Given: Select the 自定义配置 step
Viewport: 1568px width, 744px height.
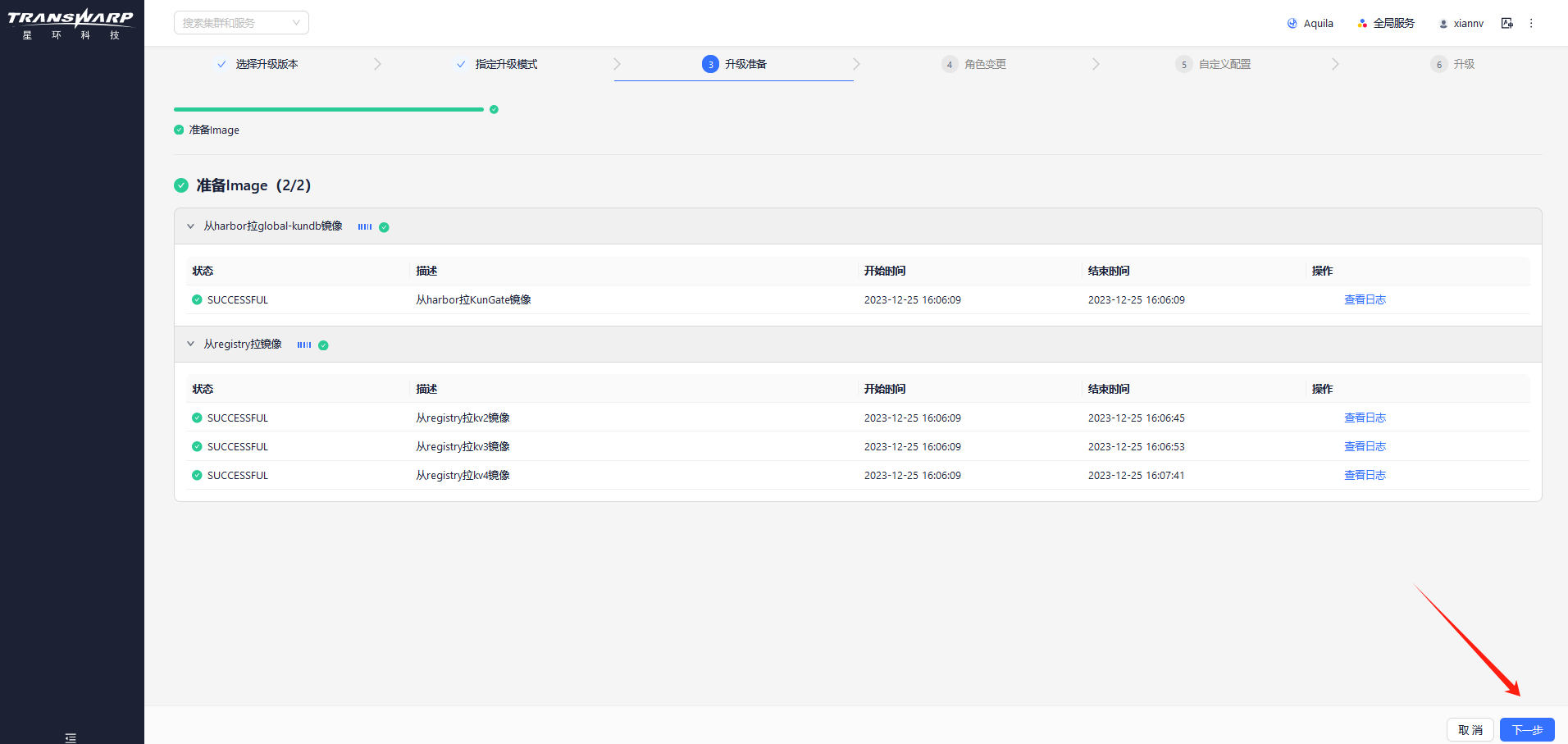Looking at the screenshot, I should [x=1214, y=63].
